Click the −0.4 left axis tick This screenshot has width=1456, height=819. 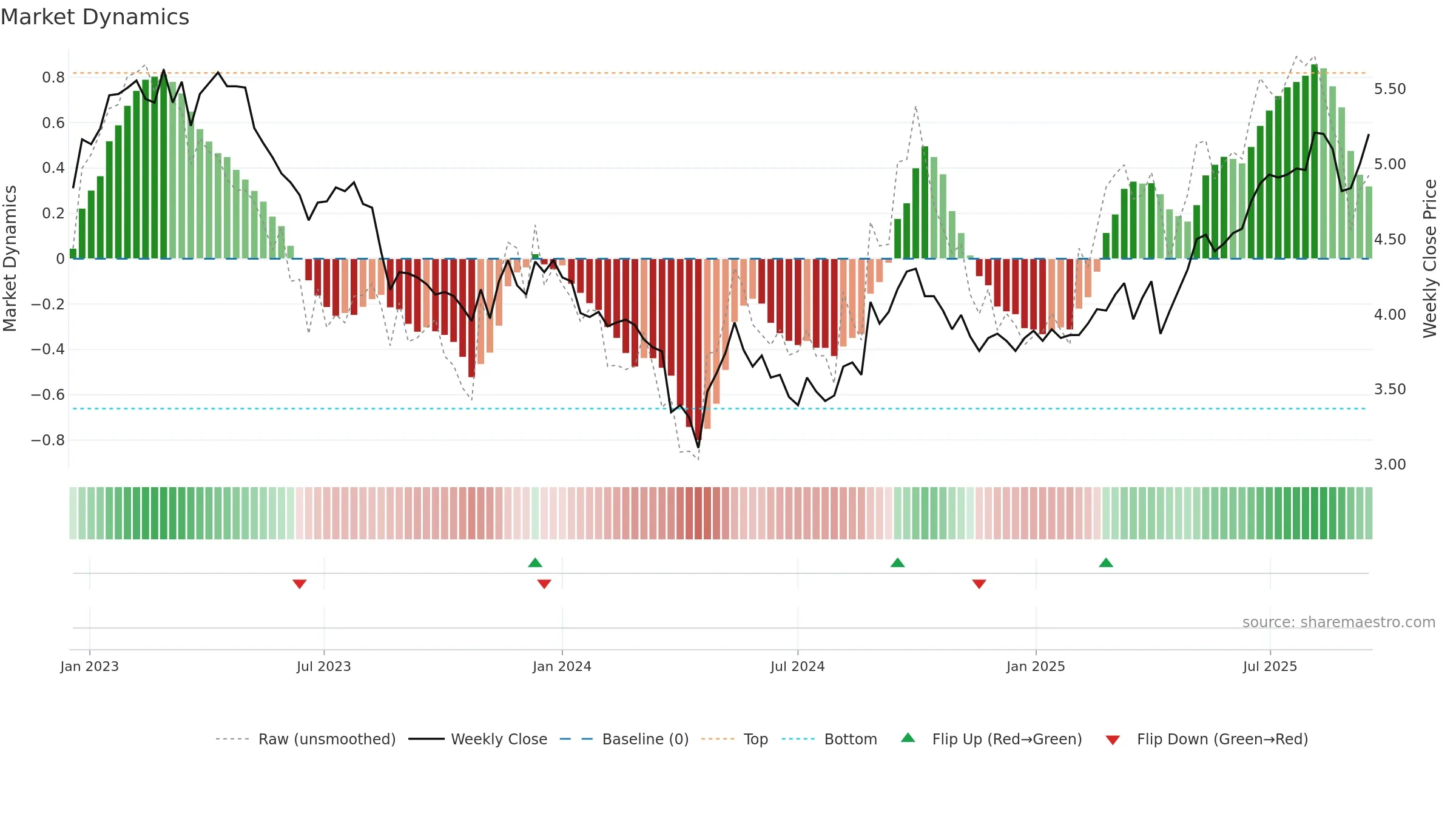(x=48, y=349)
